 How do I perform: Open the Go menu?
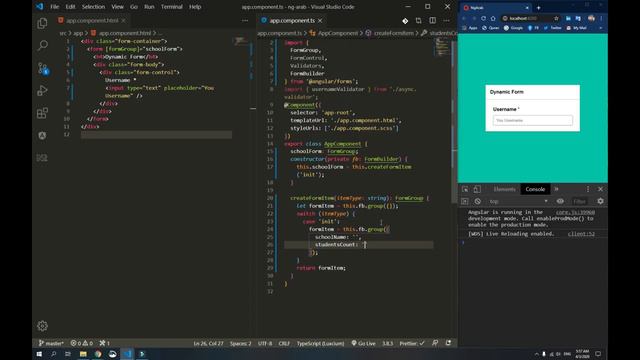[x=133, y=7]
